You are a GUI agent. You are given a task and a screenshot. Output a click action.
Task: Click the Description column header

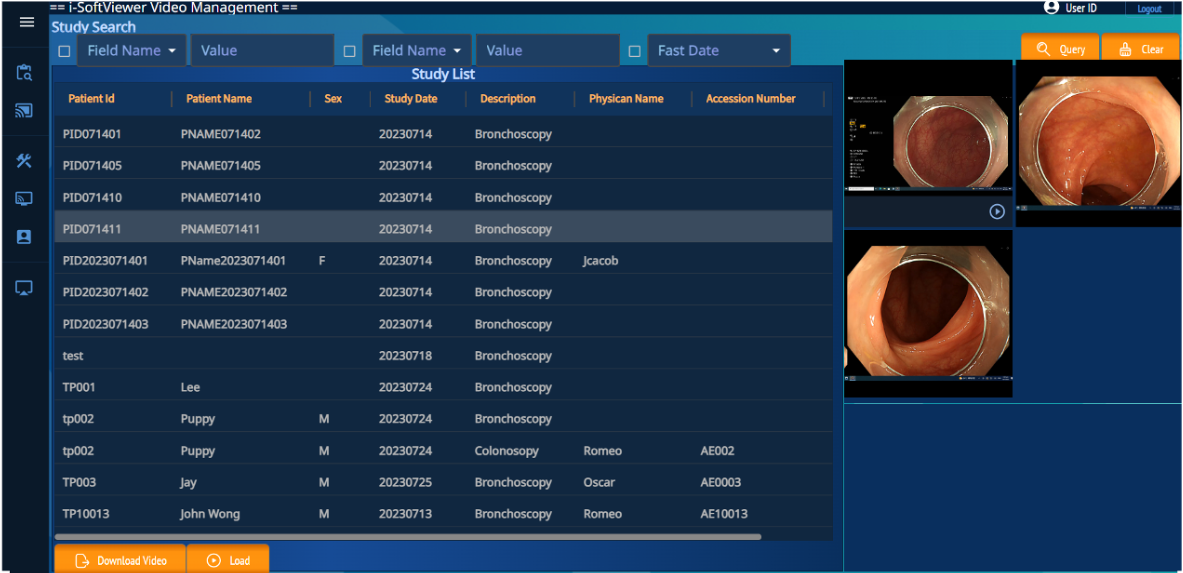[508, 99]
